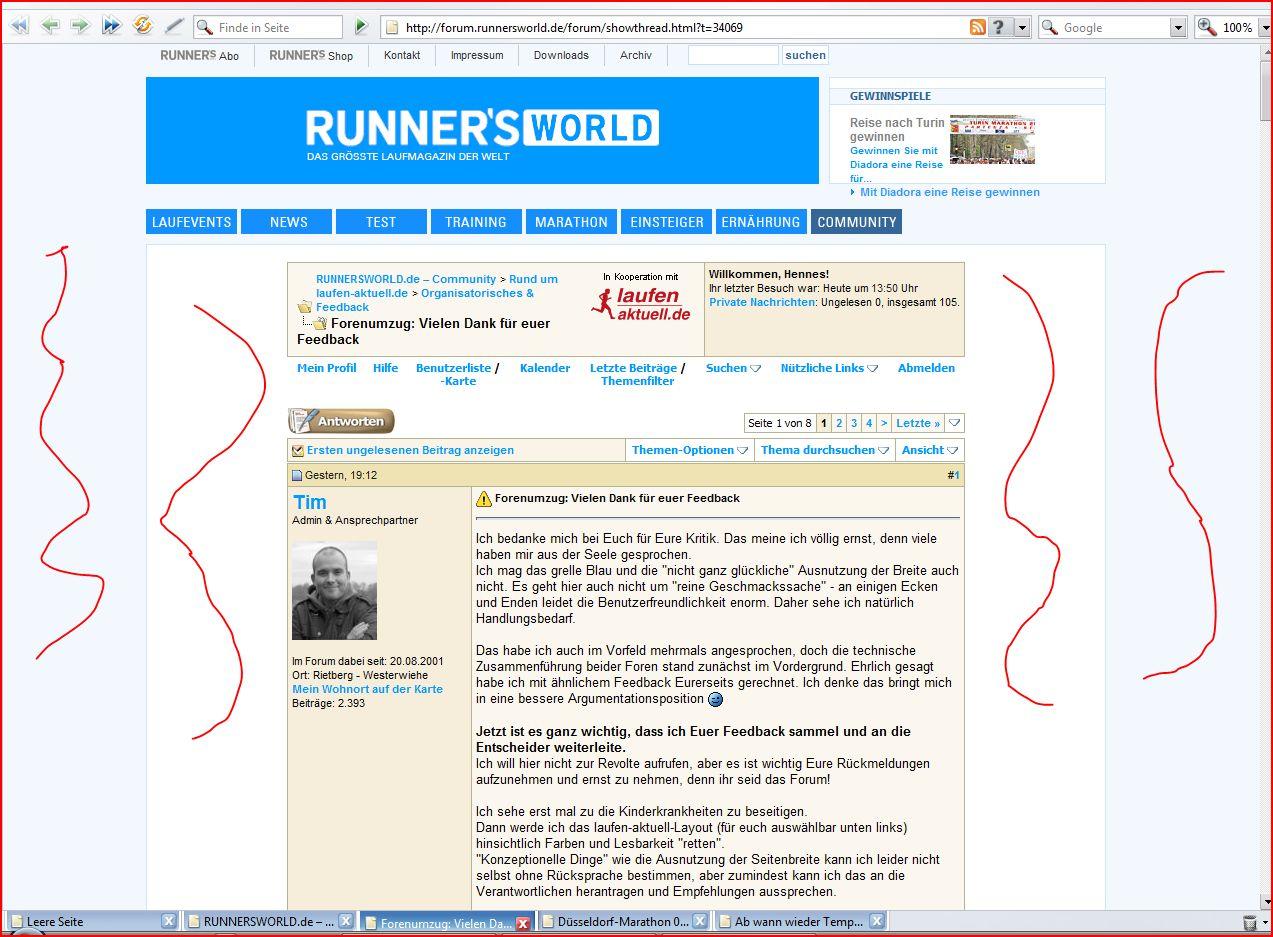
Task: Go back with the green back arrow
Action: tap(49, 27)
